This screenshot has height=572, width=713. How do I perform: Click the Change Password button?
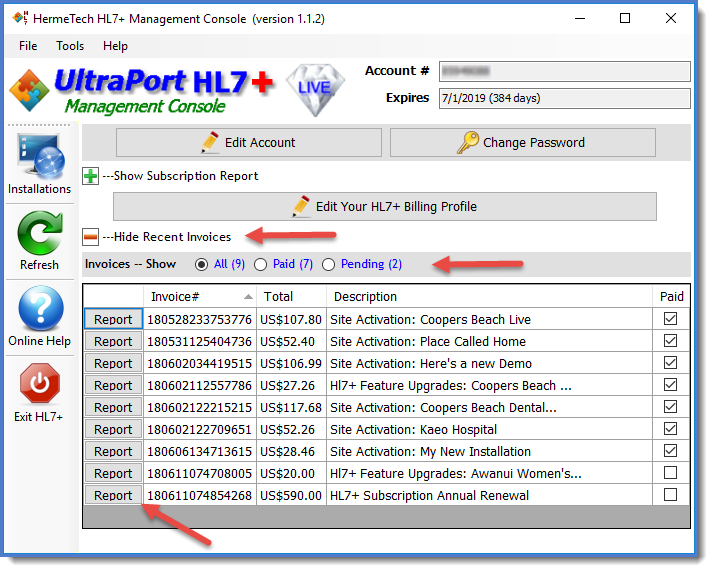522,142
